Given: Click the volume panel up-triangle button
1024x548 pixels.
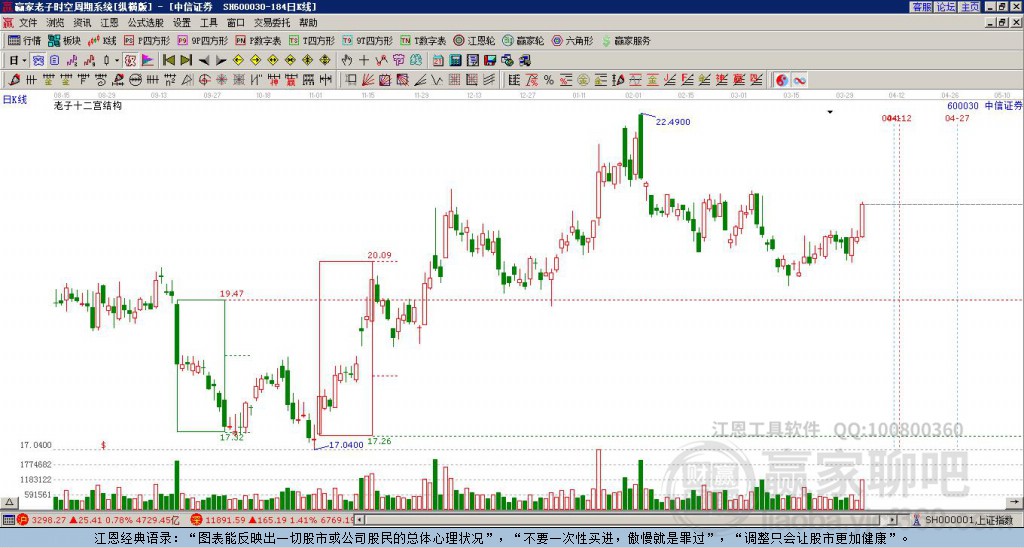Looking at the screenshot, I should click(8, 502).
